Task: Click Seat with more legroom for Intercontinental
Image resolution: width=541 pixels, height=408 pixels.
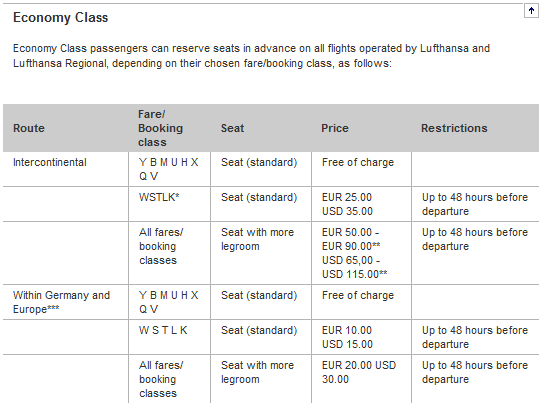Action: [x=257, y=239]
